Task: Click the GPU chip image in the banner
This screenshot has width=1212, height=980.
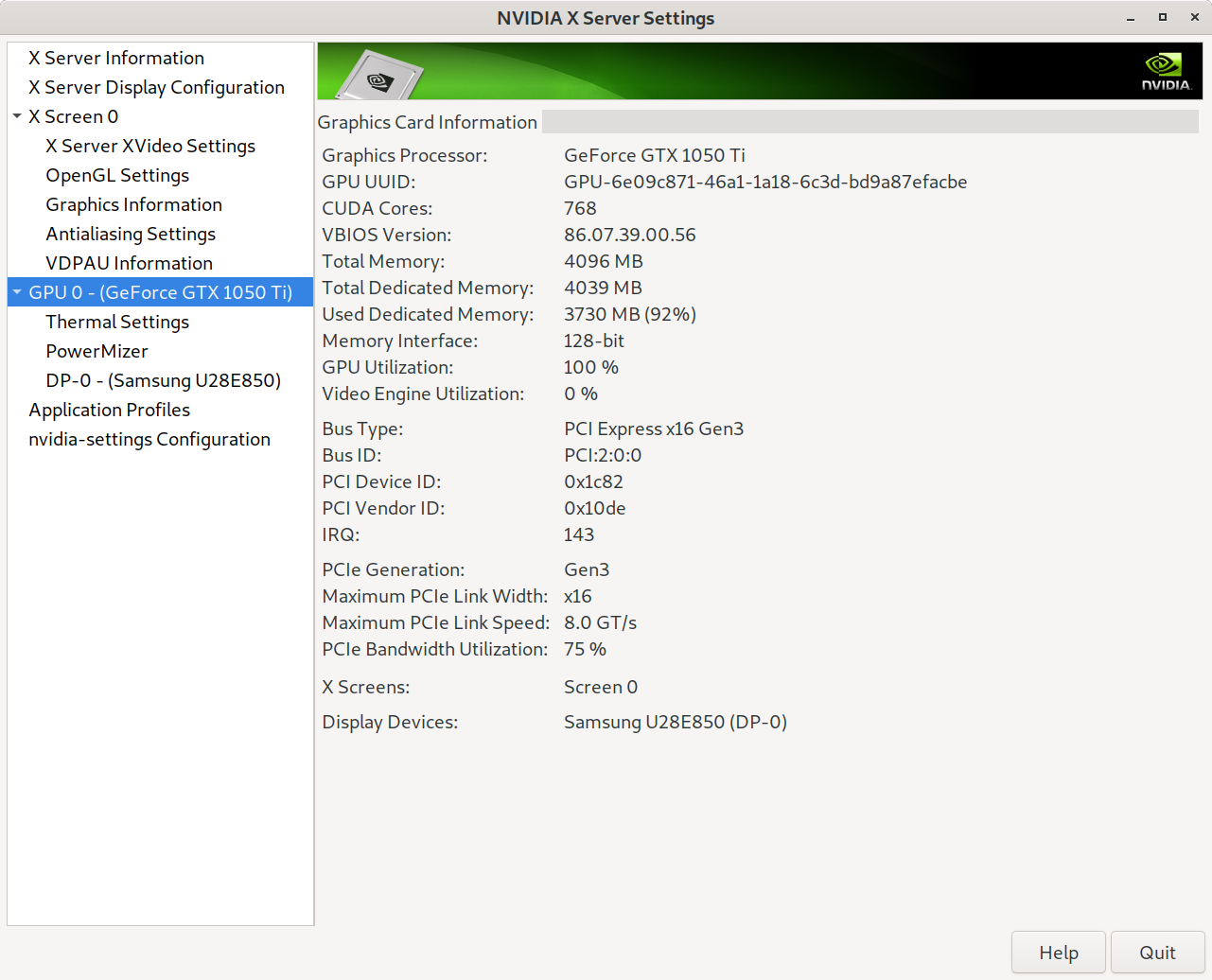Action: pos(380,78)
